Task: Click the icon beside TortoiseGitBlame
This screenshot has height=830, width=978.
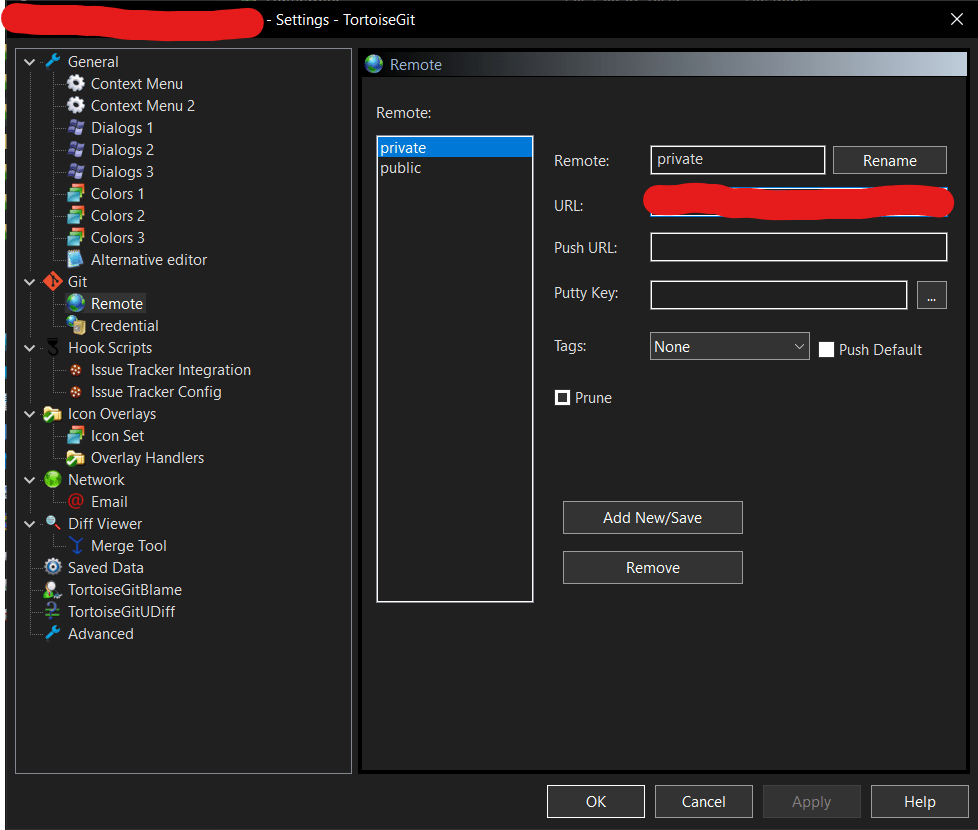Action: pyautogui.click(x=53, y=589)
